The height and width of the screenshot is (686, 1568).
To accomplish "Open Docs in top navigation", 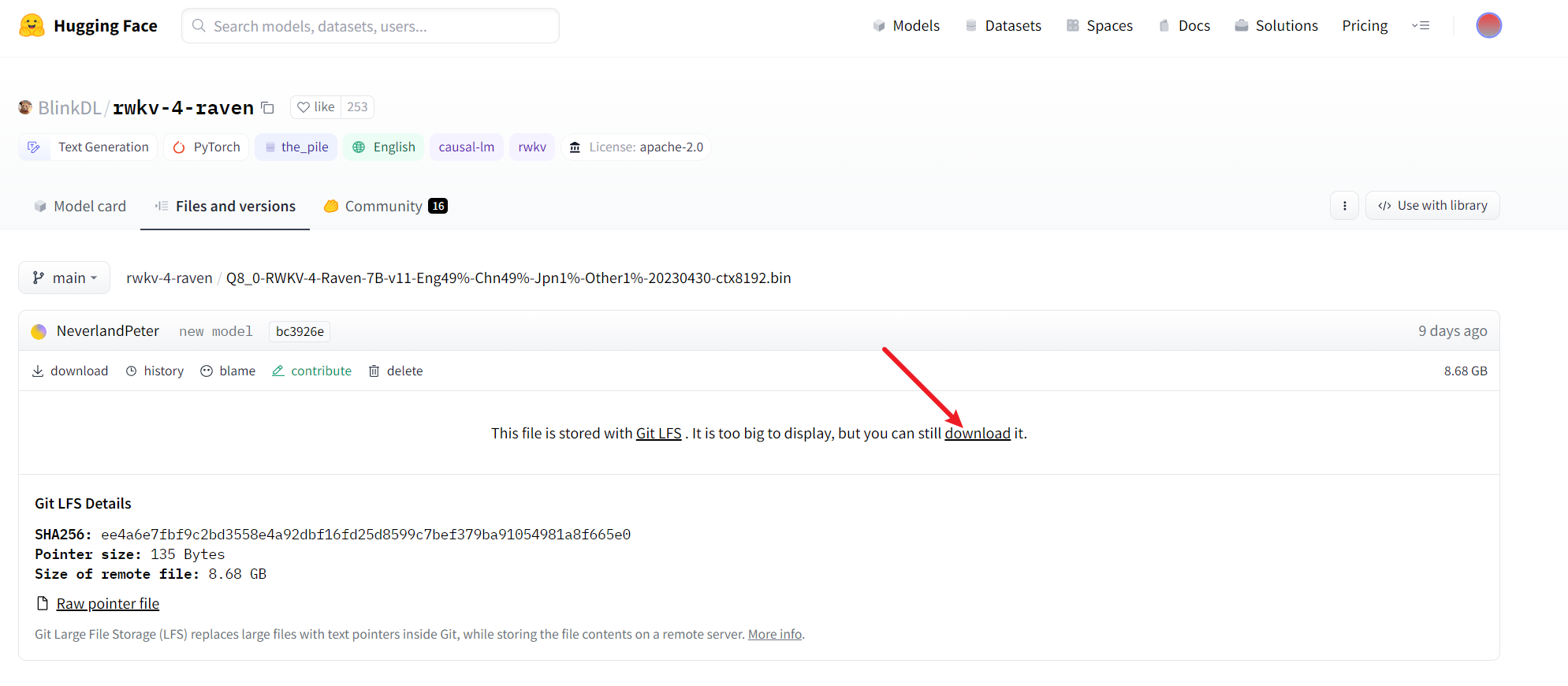I will click(x=1185, y=26).
